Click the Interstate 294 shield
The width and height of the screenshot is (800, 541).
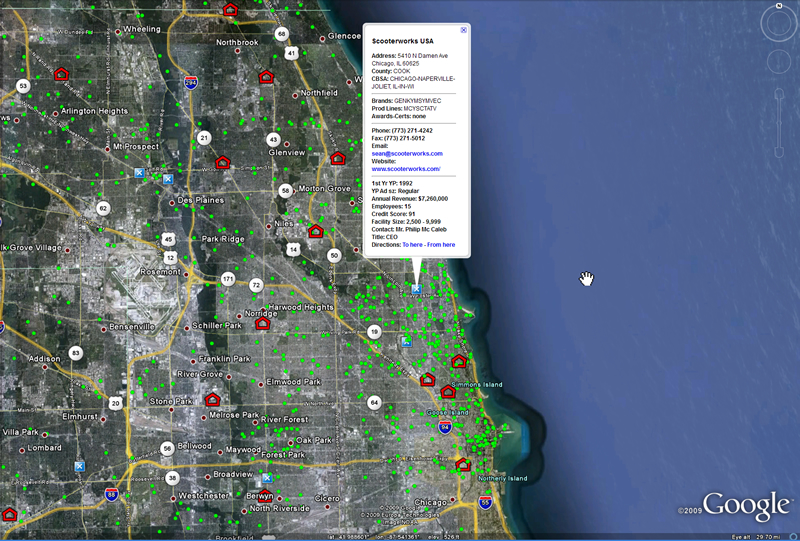[191, 83]
